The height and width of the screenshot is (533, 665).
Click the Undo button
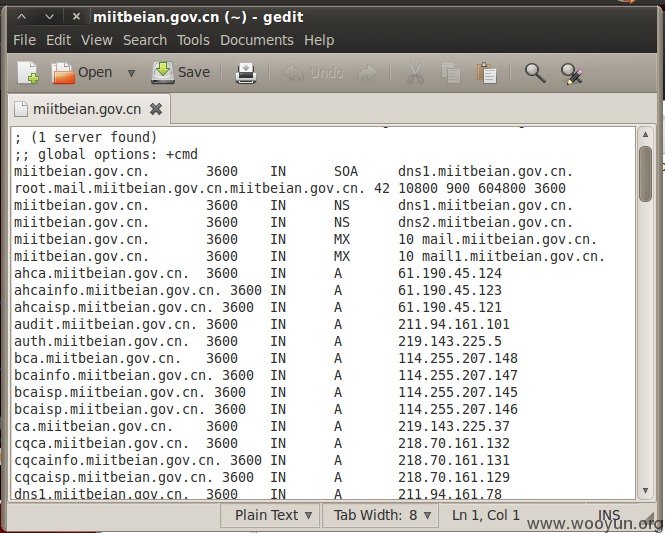[x=312, y=73]
